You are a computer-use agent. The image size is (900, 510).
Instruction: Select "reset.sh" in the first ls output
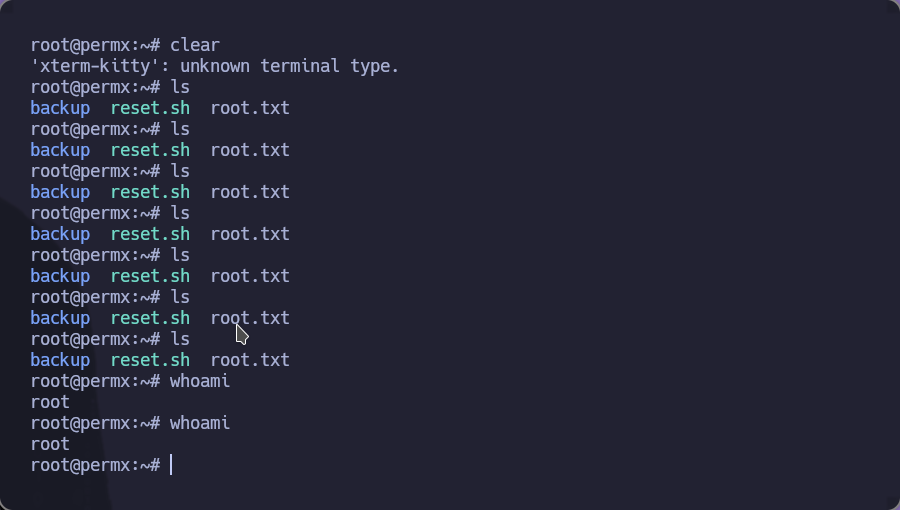tap(150, 108)
